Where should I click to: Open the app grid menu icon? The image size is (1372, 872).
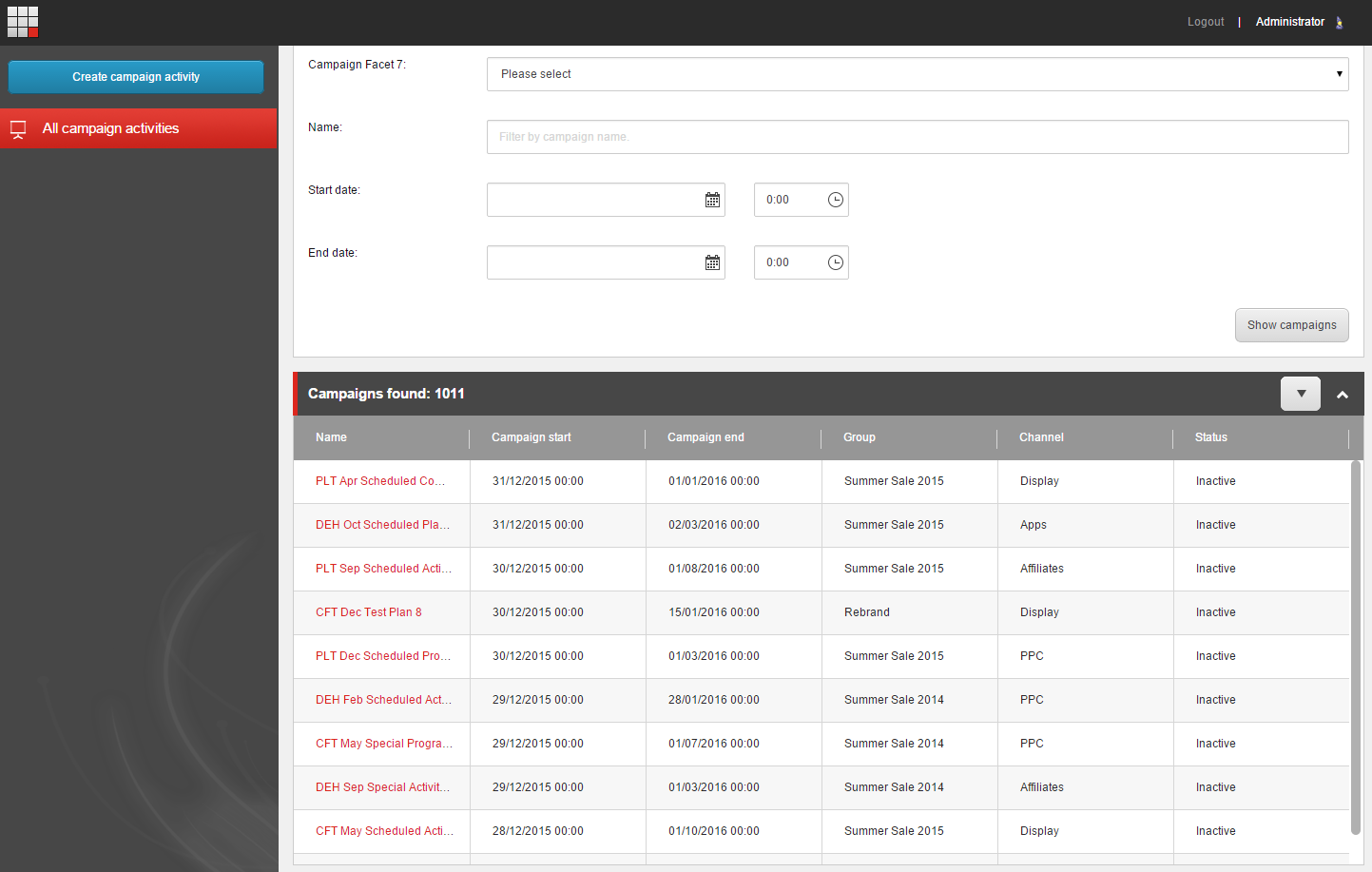(22, 21)
